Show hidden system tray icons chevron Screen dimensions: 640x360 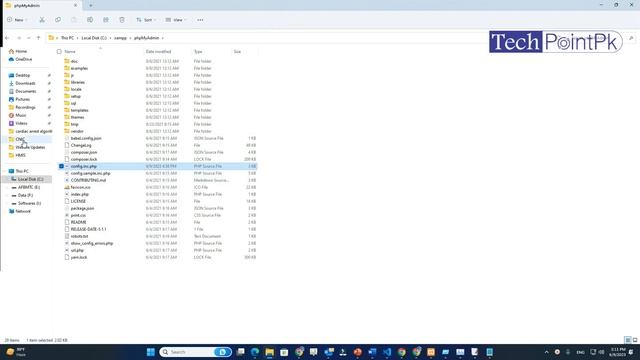point(547,352)
